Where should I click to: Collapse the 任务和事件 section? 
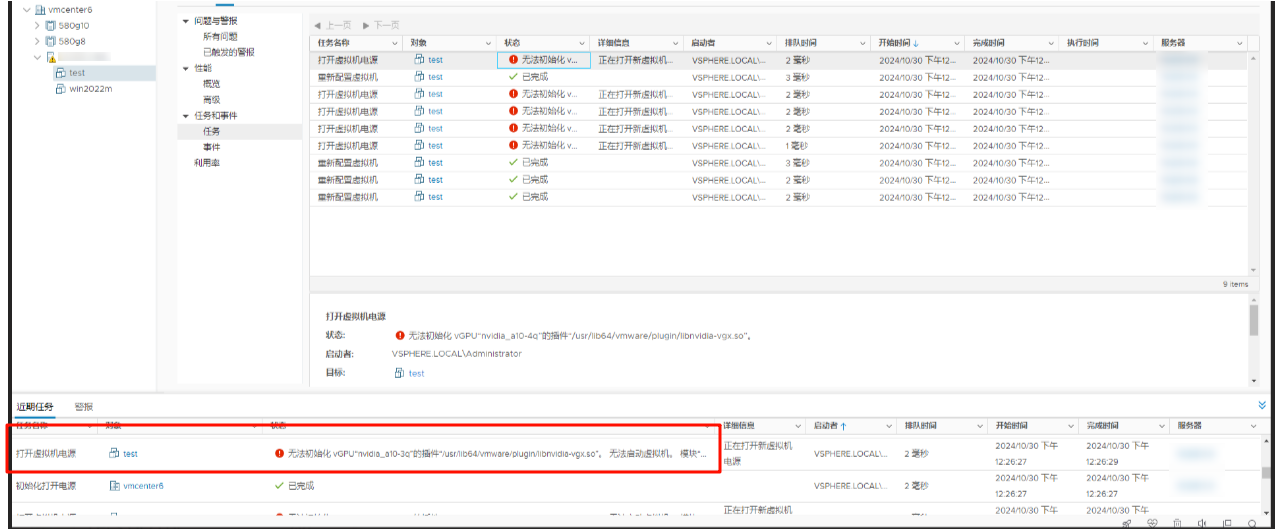point(185,115)
